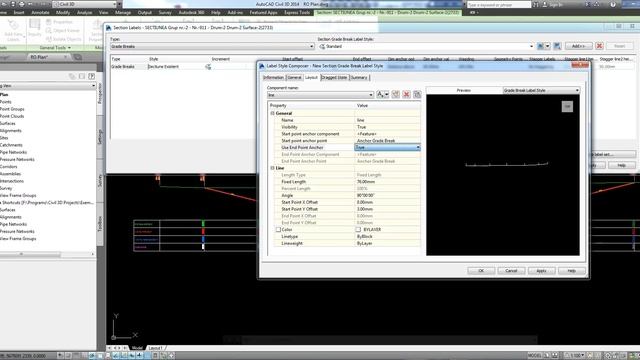Viewport: 640px width, 360px height.
Task: Select Intersections in the Prospector tree
Action: click(x=12, y=181)
